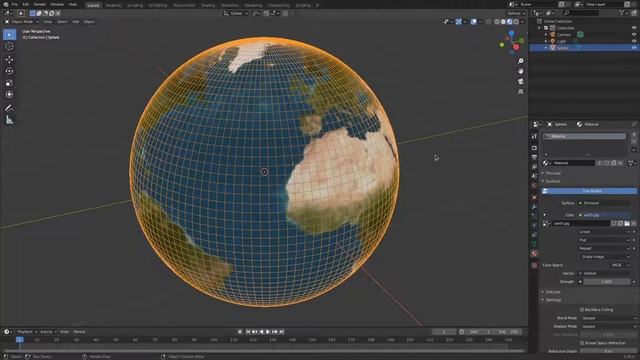Toggle viewport overlays button
The height and width of the screenshot is (360, 640).
[x=473, y=22]
